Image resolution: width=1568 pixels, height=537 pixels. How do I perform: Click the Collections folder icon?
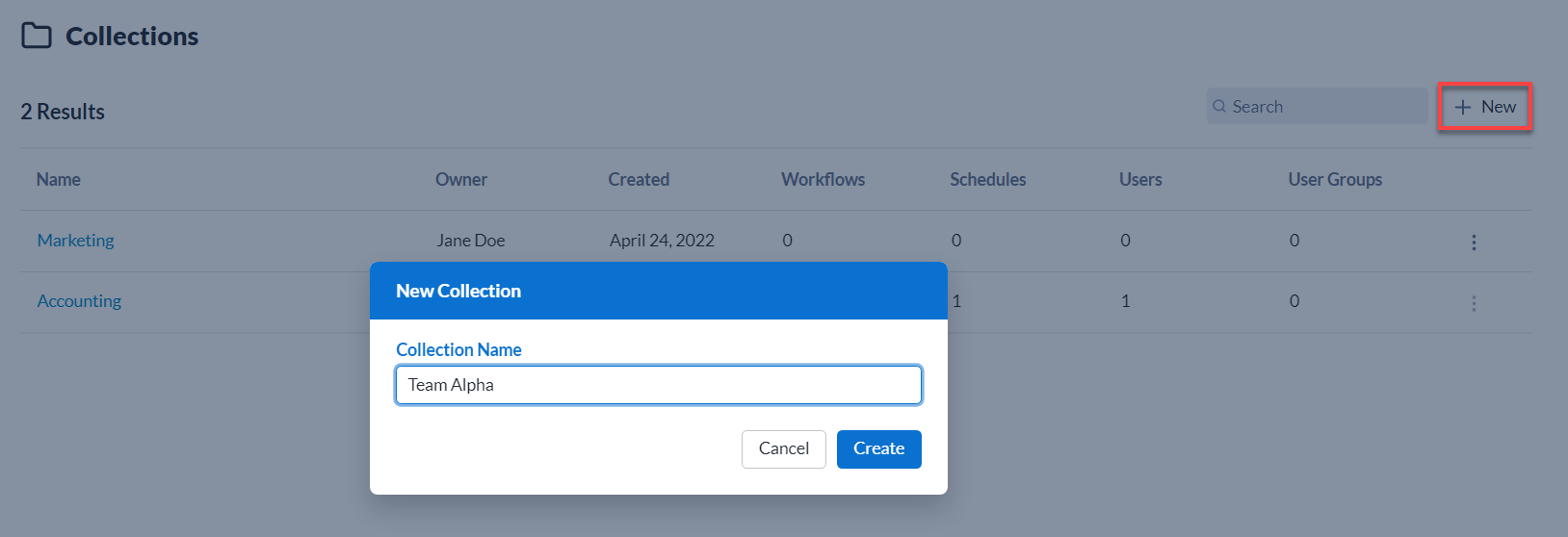(x=37, y=37)
